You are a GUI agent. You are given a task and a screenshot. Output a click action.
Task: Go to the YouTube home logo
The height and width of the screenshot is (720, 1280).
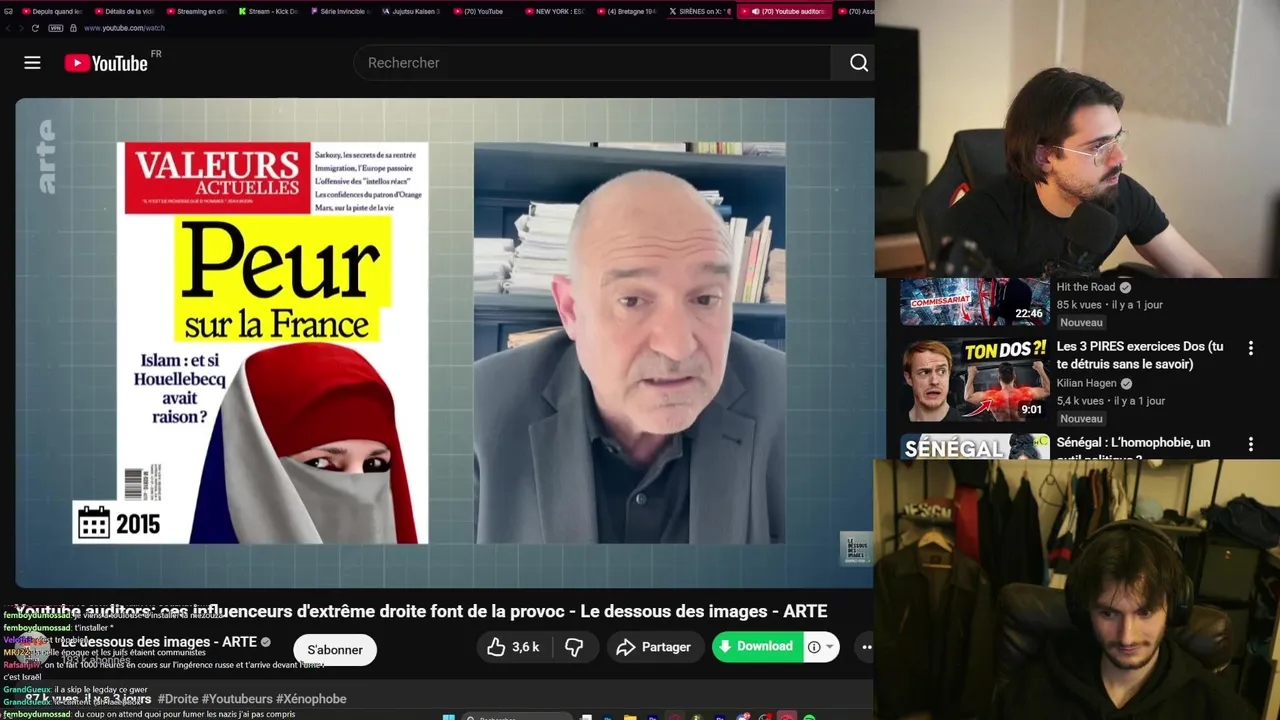pos(106,63)
